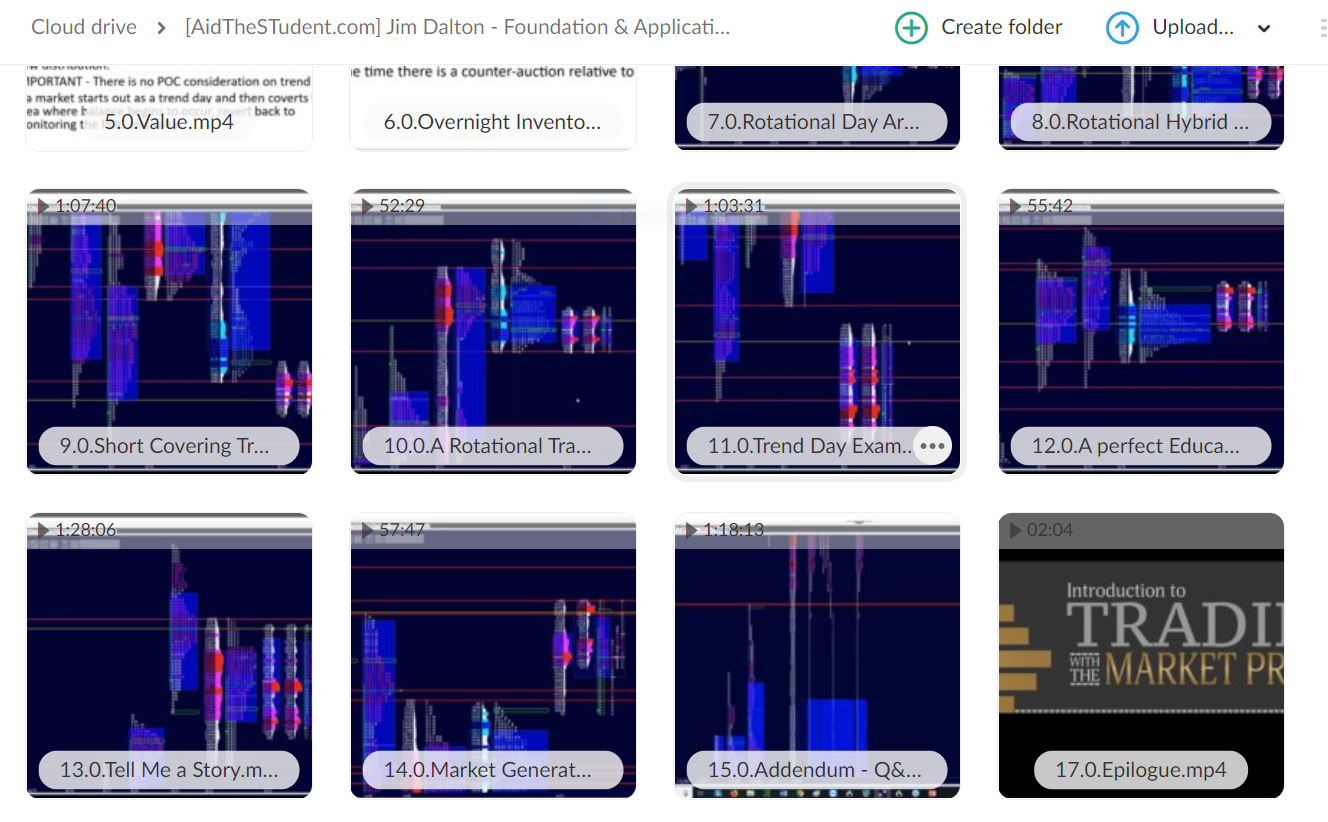Open the 15.0.Addendum - Q& video thumbnail

click(817, 655)
